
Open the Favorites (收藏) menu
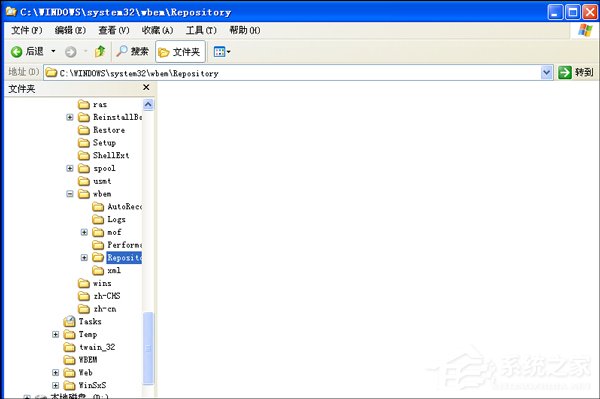pos(157,30)
